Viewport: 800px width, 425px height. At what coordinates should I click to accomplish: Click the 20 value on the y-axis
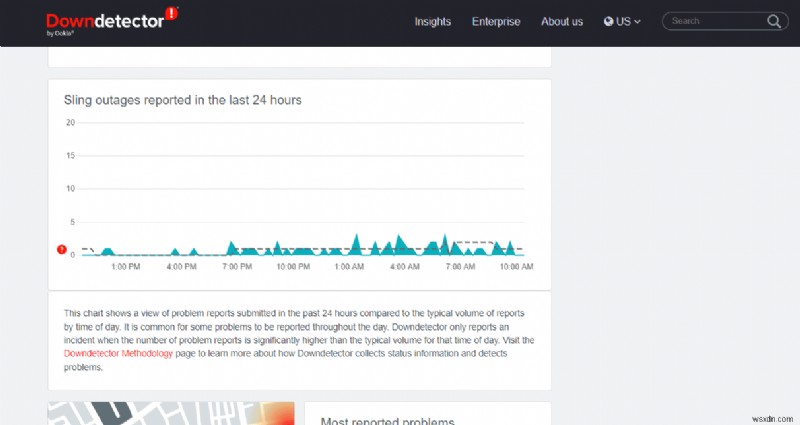click(70, 122)
